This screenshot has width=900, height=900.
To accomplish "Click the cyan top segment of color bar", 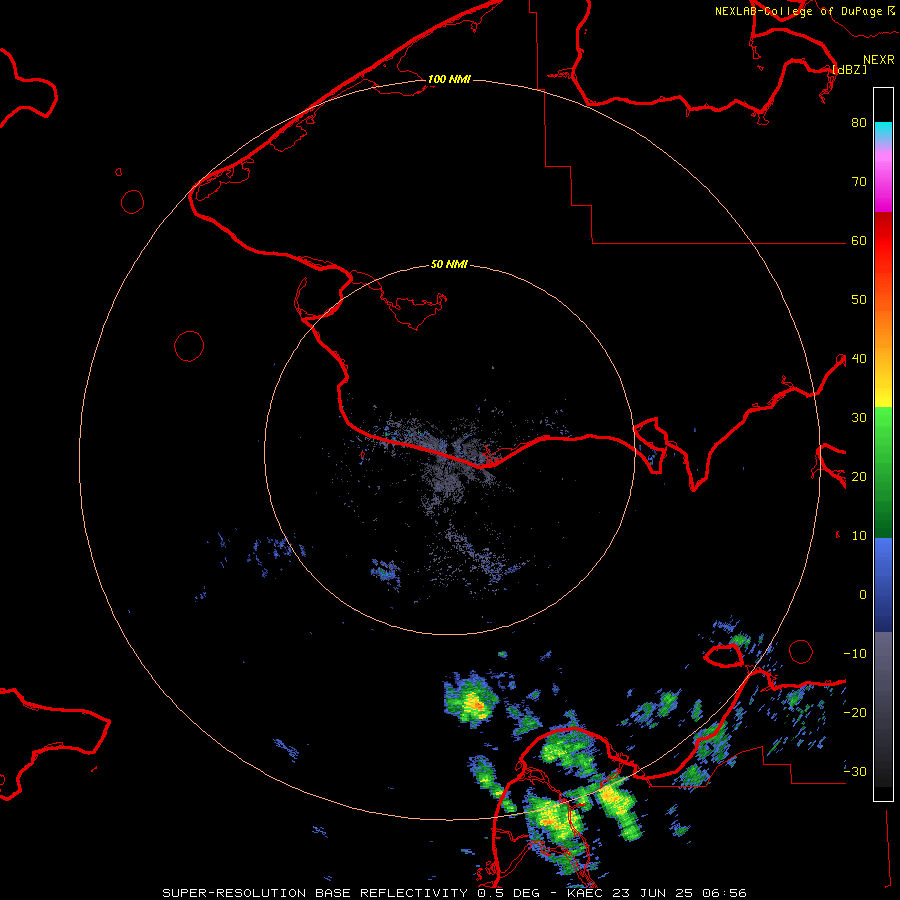I will (883, 131).
